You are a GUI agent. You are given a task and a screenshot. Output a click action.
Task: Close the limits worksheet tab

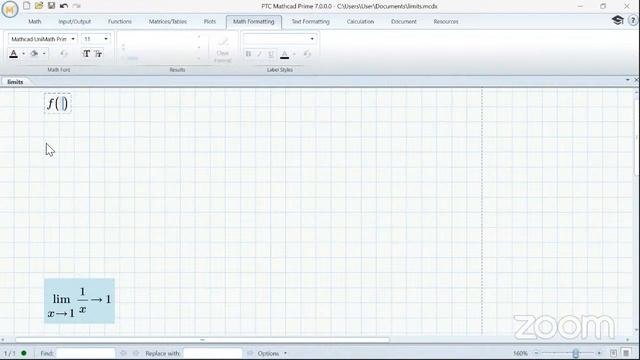pyautogui.click(x=636, y=80)
